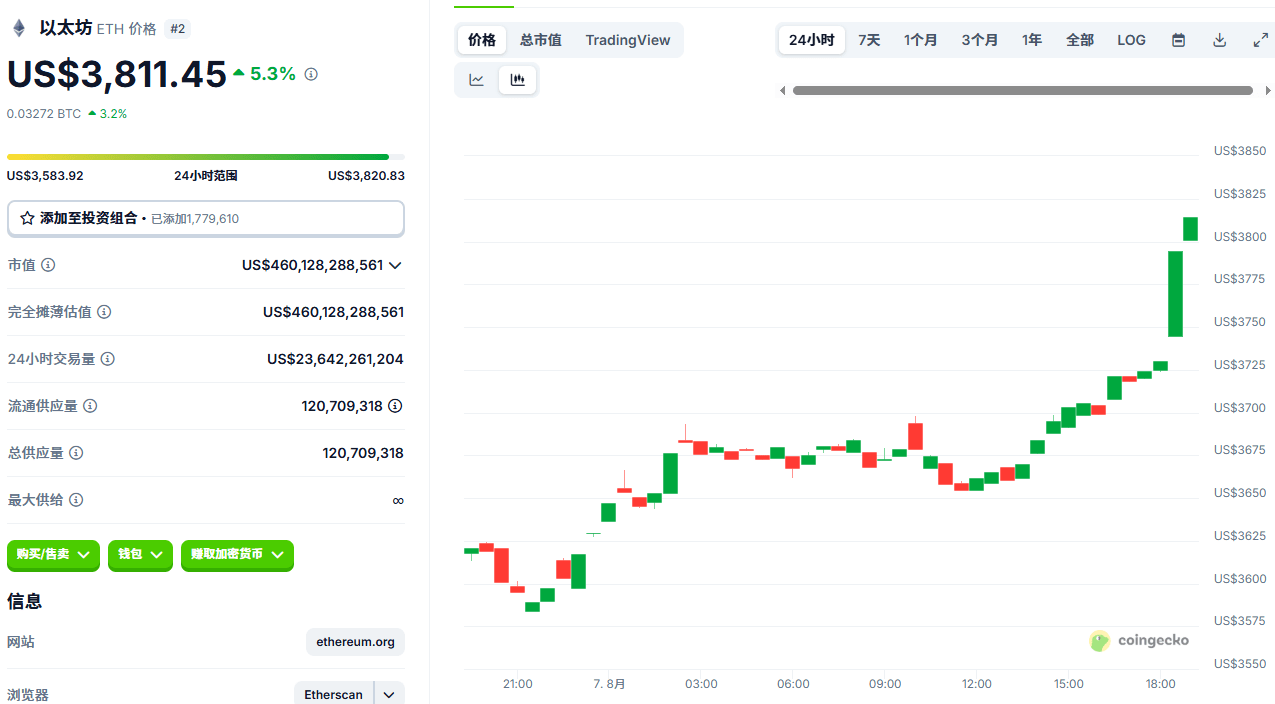Select the TradingView tab

[x=628, y=40]
